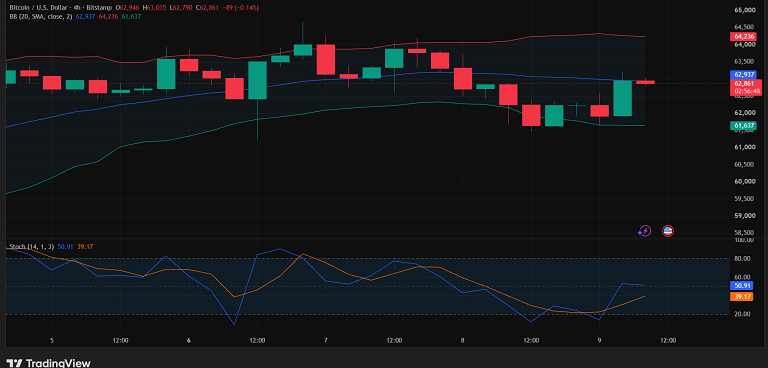Click the date label 7 on time axis

[x=326, y=341]
